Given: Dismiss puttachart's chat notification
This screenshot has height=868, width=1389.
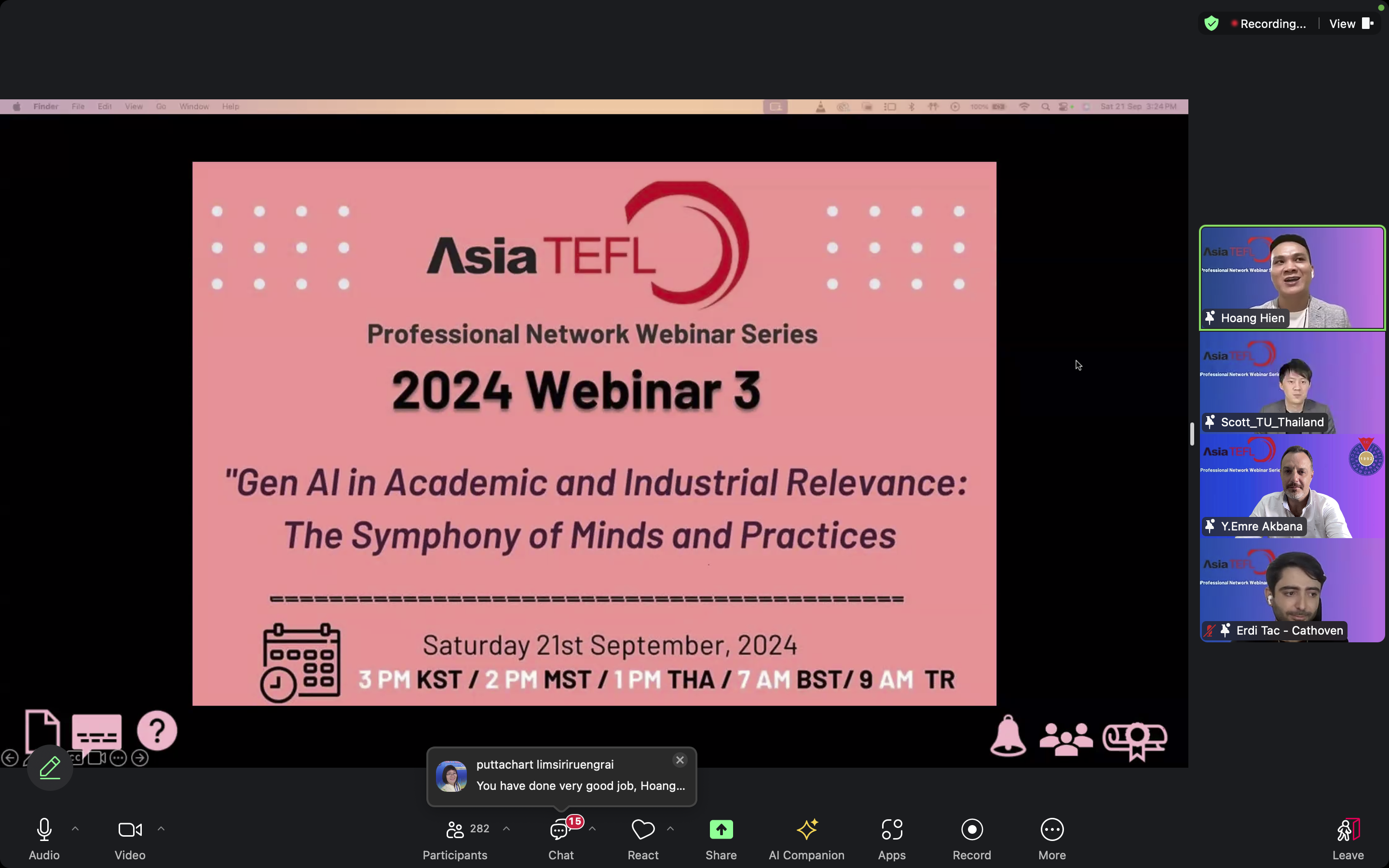Looking at the screenshot, I should [680, 760].
